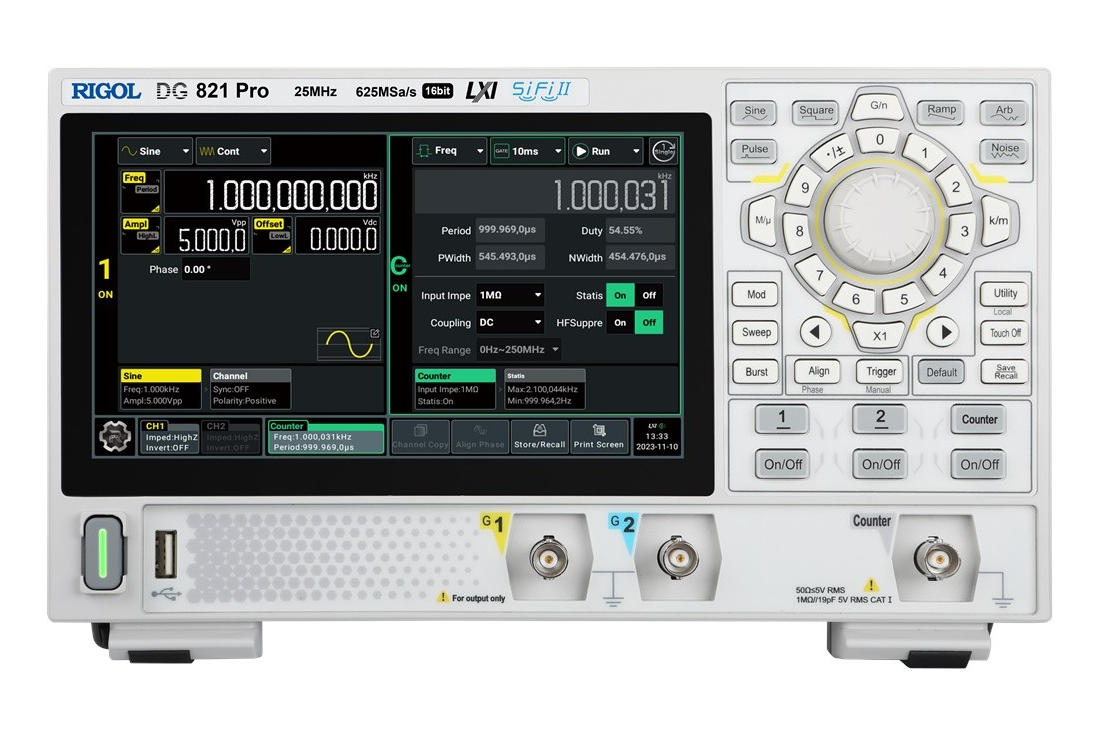This screenshot has width=1101, height=734.
Task: Select the Channel info tab
Action: point(251,389)
